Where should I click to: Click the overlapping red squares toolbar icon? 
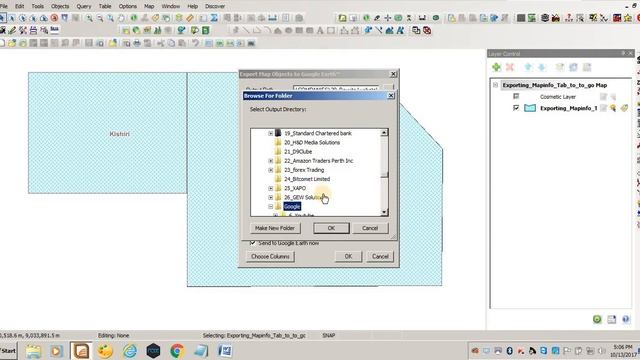click(x=427, y=30)
